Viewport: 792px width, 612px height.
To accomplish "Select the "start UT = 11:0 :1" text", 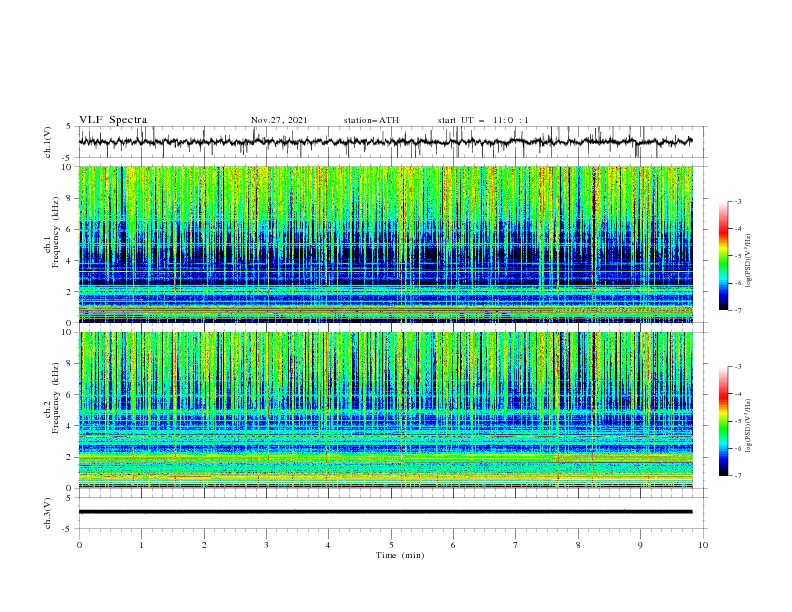I will [483, 120].
